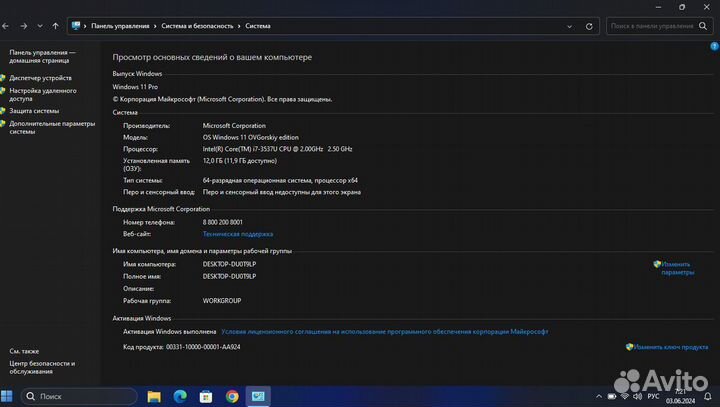Viewport: 720px width, 407px height.
Task: Minimize the System window
Action: point(658,7)
